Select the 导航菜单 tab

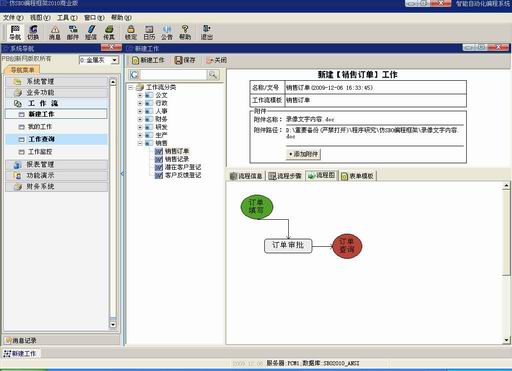click(x=22, y=70)
